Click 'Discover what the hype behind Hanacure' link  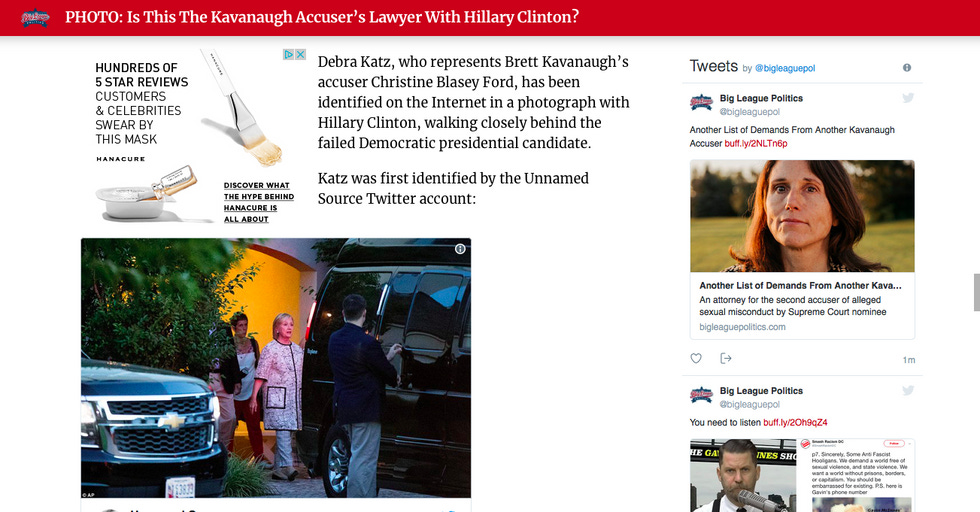[x=259, y=202]
